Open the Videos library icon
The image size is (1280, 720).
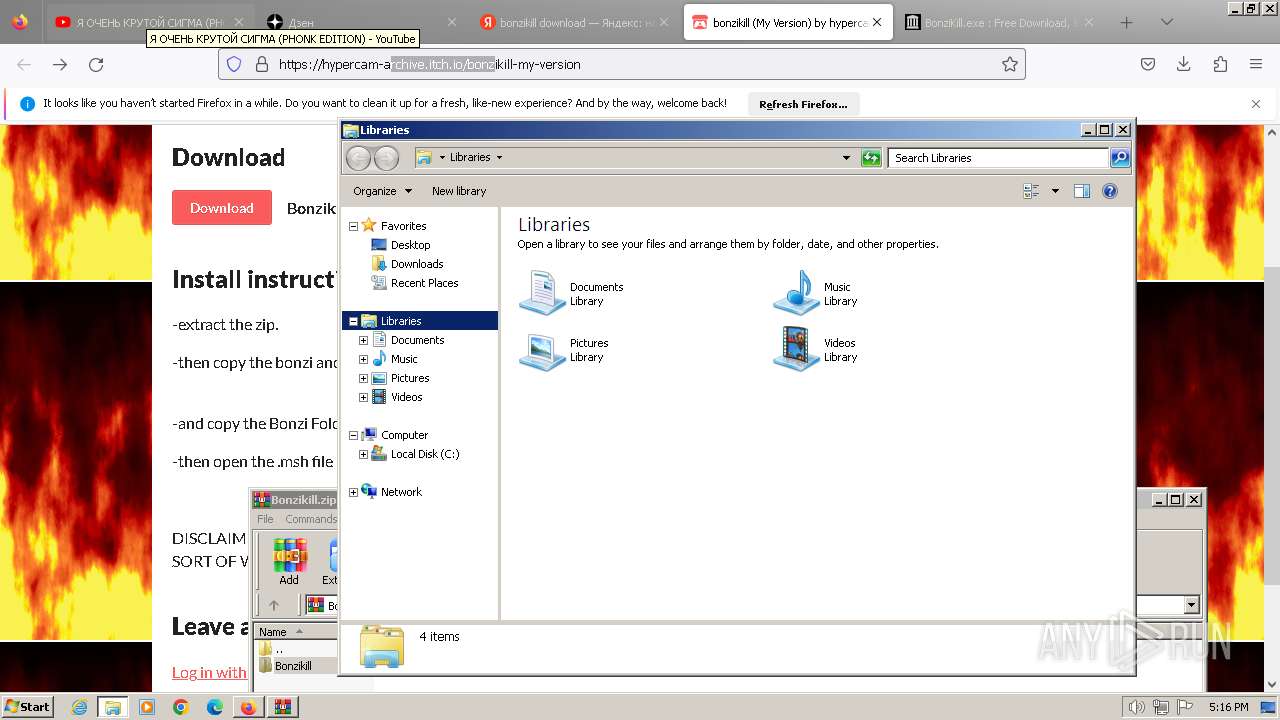click(797, 349)
